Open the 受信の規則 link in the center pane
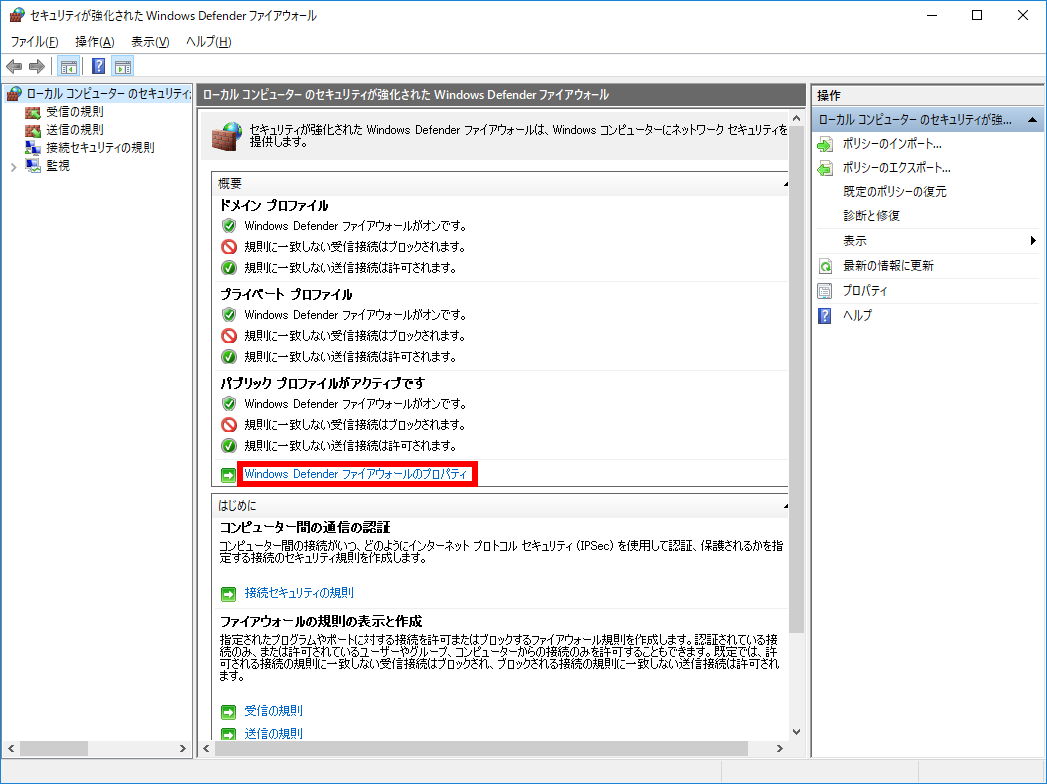Screen dimensions: 1047x784 pos(273,711)
